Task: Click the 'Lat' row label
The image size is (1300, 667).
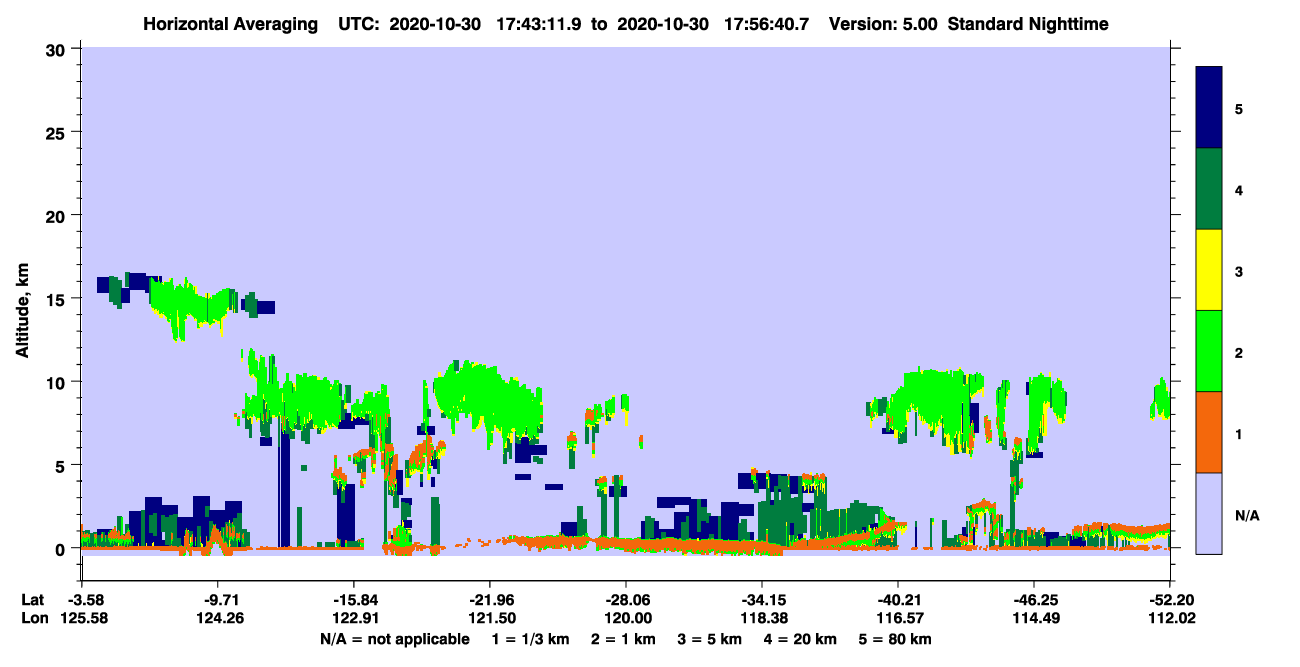Action: (32, 600)
